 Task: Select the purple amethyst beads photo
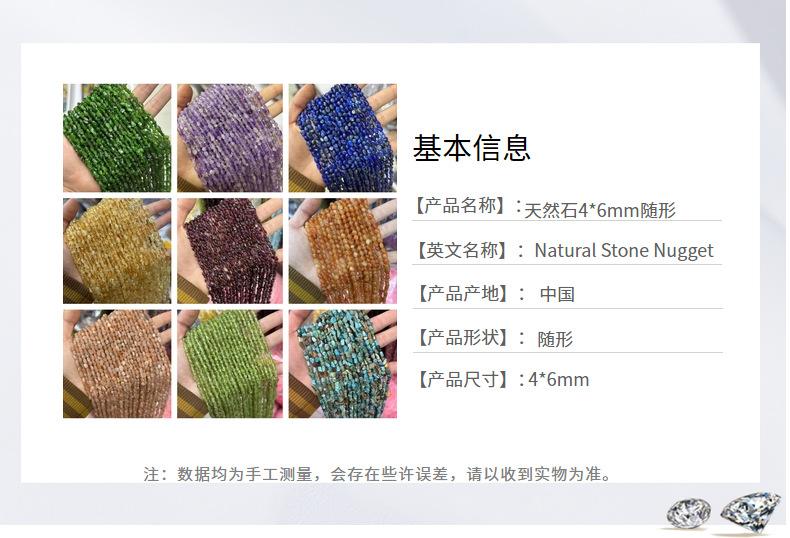(230, 138)
